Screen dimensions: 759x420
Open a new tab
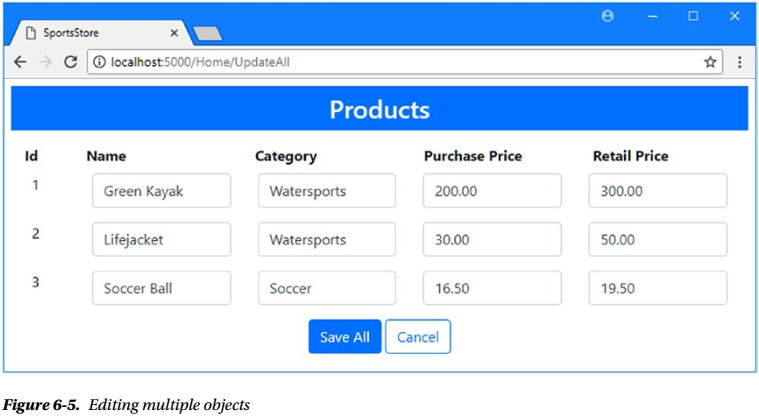(x=207, y=34)
